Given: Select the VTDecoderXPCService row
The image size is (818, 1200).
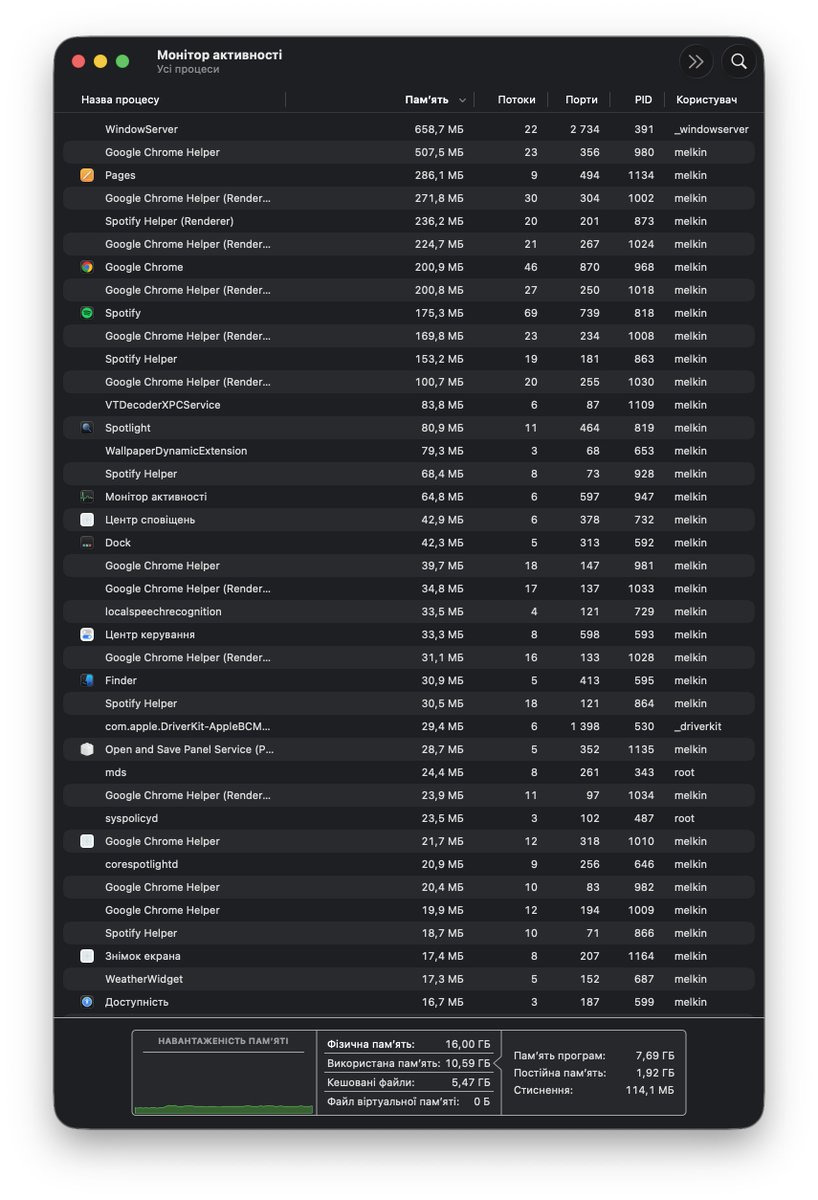Looking at the screenshot, I should pyautogui.click(x=409, y=405).
